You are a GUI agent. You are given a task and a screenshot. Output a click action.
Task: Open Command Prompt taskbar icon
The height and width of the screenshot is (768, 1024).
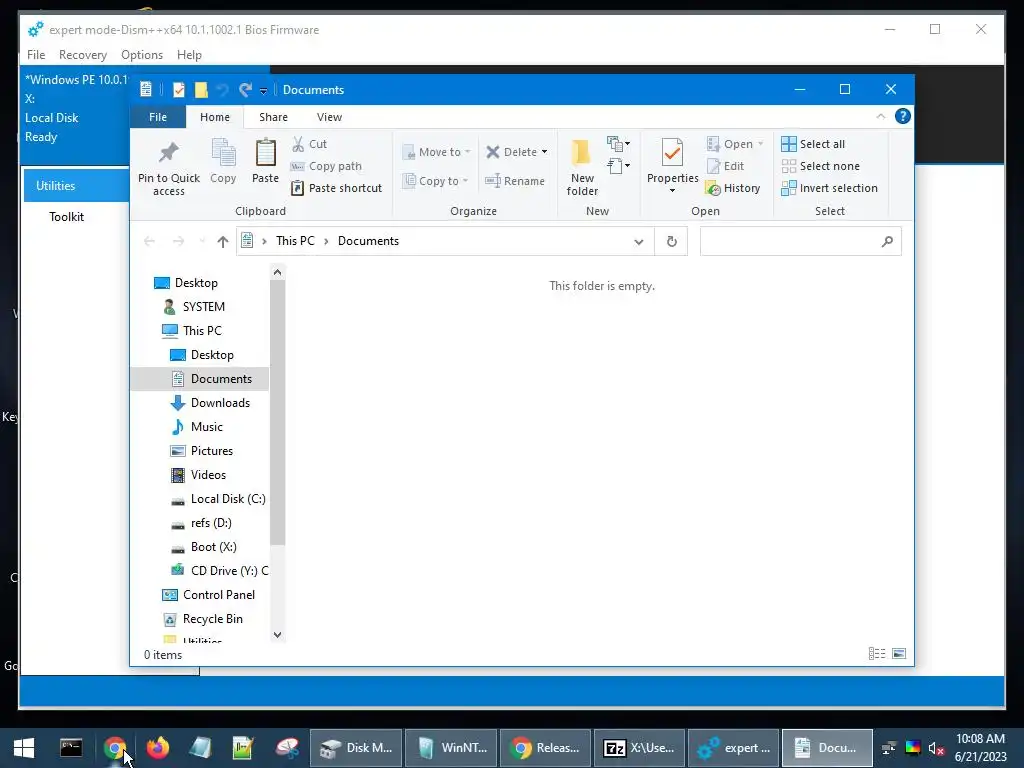(x=71, y=748)
